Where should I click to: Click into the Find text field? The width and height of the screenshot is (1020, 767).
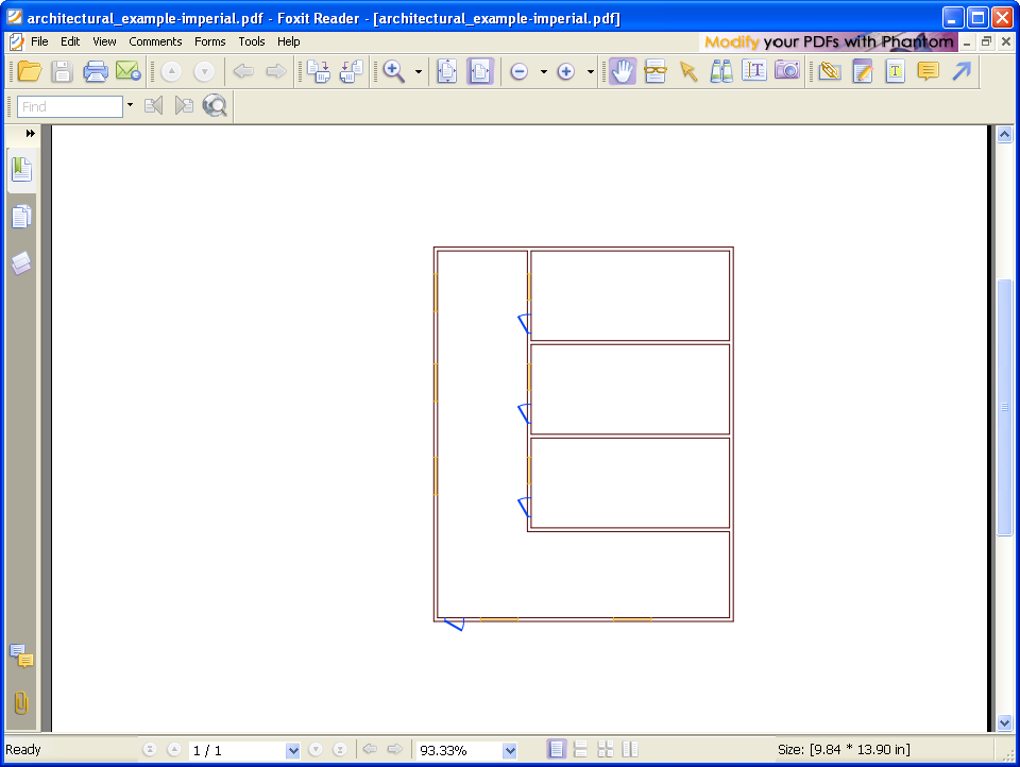coord(68,106)
